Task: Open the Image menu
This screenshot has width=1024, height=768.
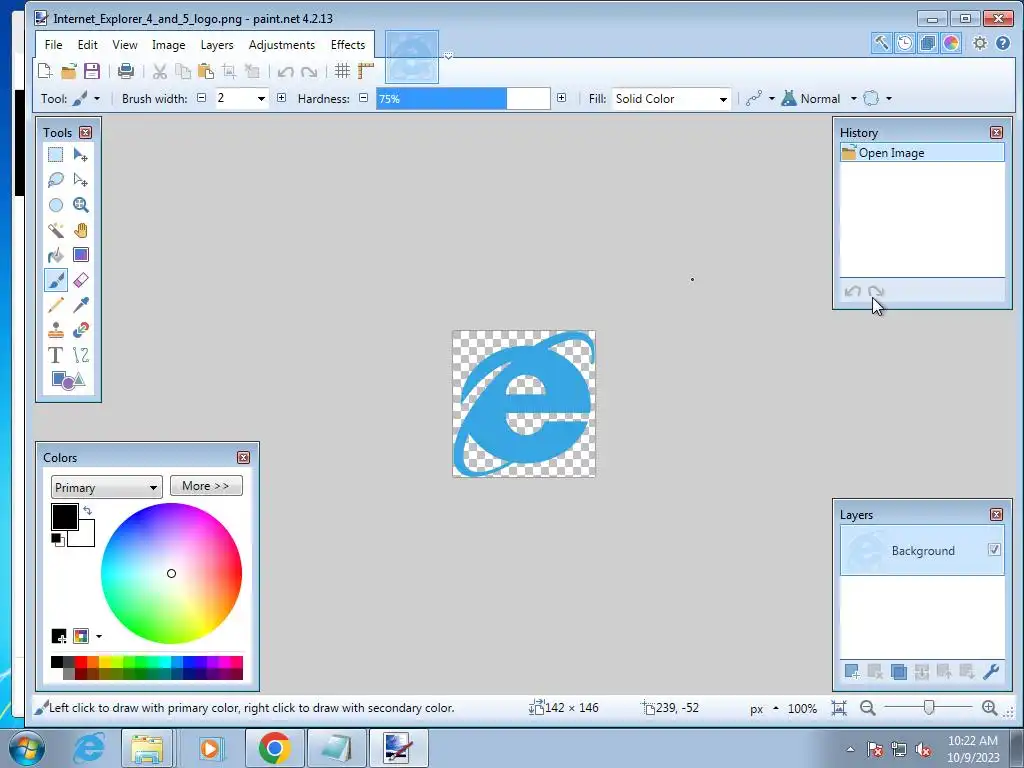Action: click(168, 45)
